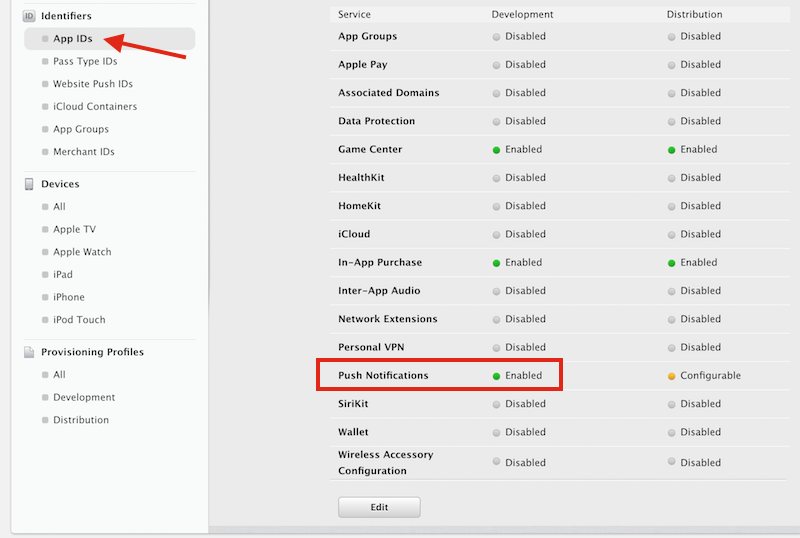The height and width of the screenshot is (538, 800).
Task: Click Push Notifications Development Enabled status
Action: (x=517, y=376)
